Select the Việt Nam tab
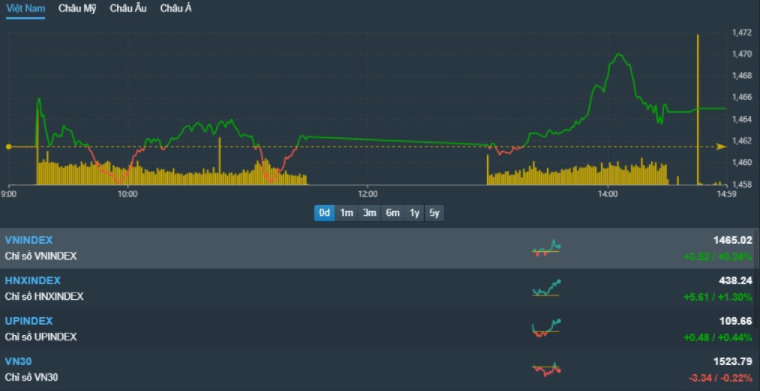This screenshot has width=760, height=391. [26, 8]
